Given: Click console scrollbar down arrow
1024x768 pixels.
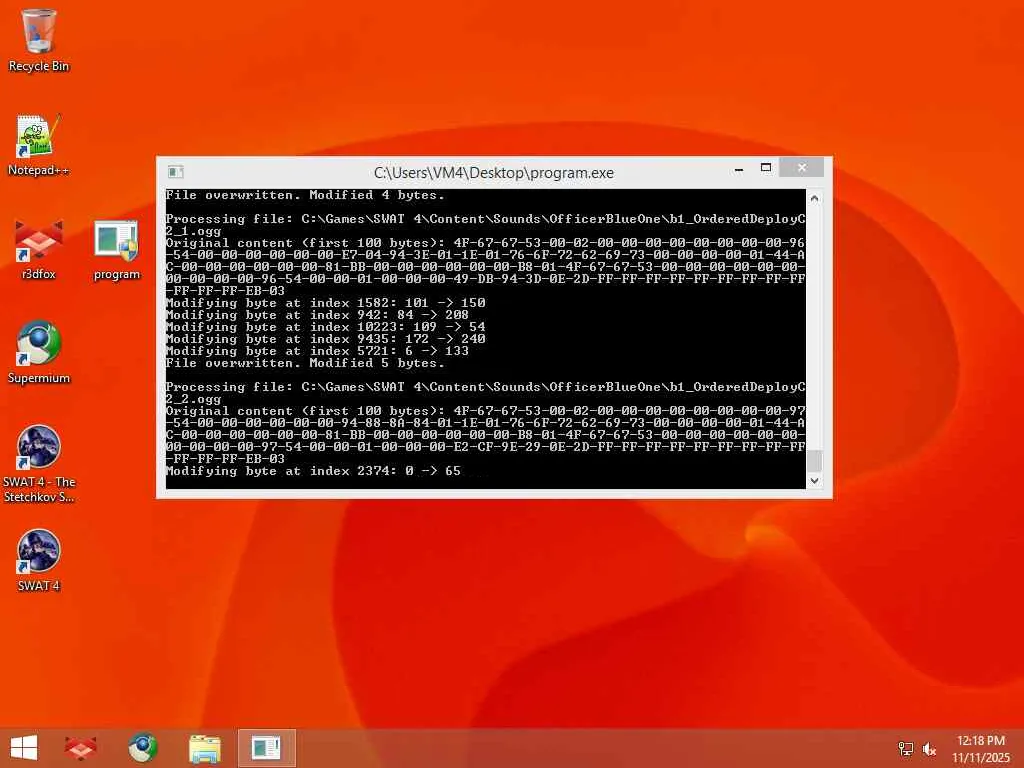Looking at the screenshot, I should coord(814,481).
